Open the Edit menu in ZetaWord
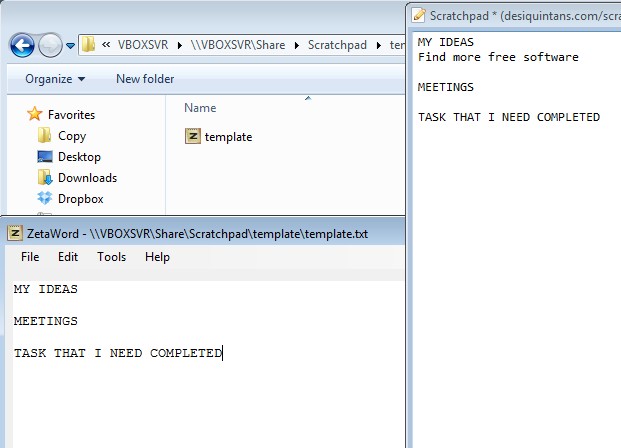The width and height of the screenshot is (621, 448). [68, 257]
